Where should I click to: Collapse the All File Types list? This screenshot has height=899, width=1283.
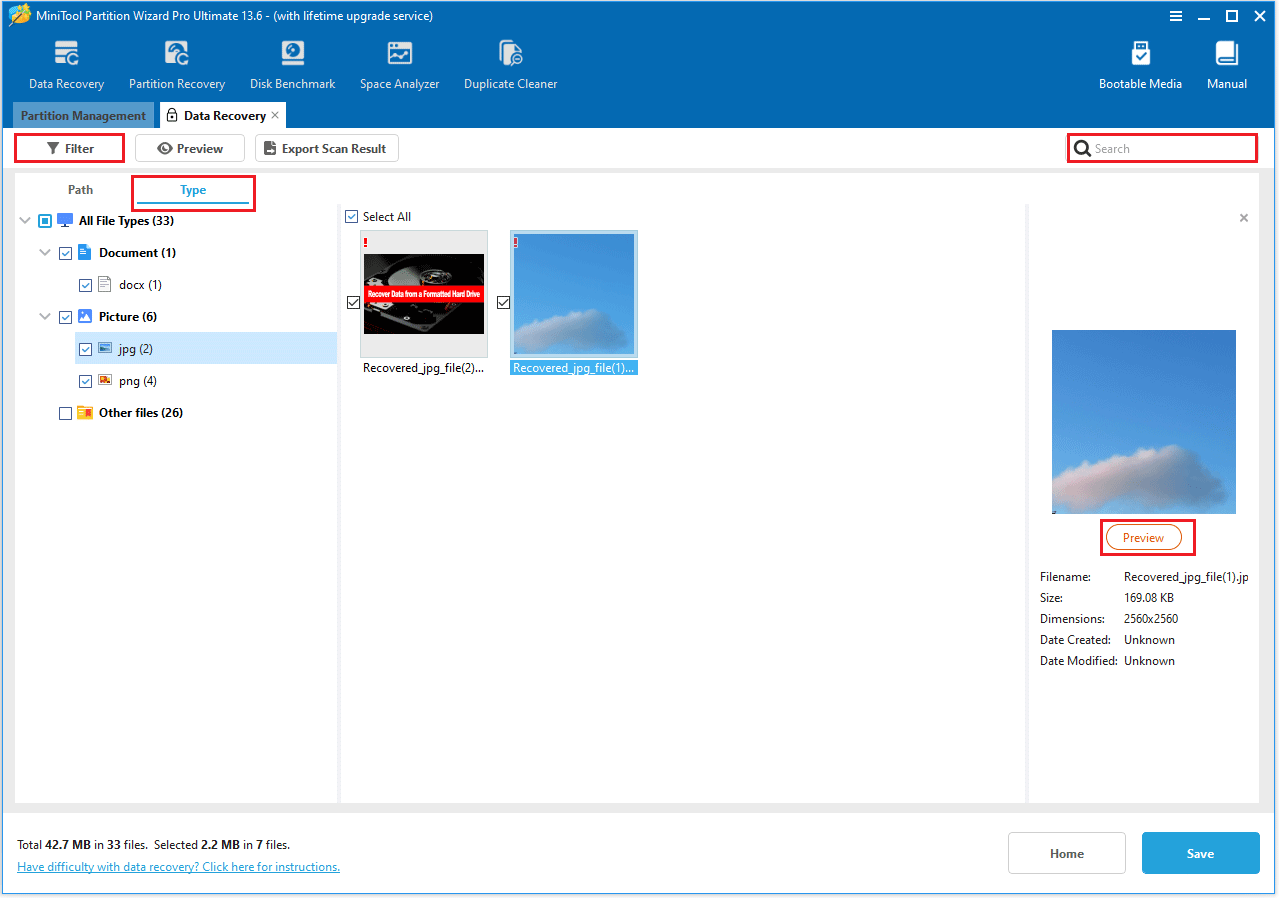click(24, 220)
